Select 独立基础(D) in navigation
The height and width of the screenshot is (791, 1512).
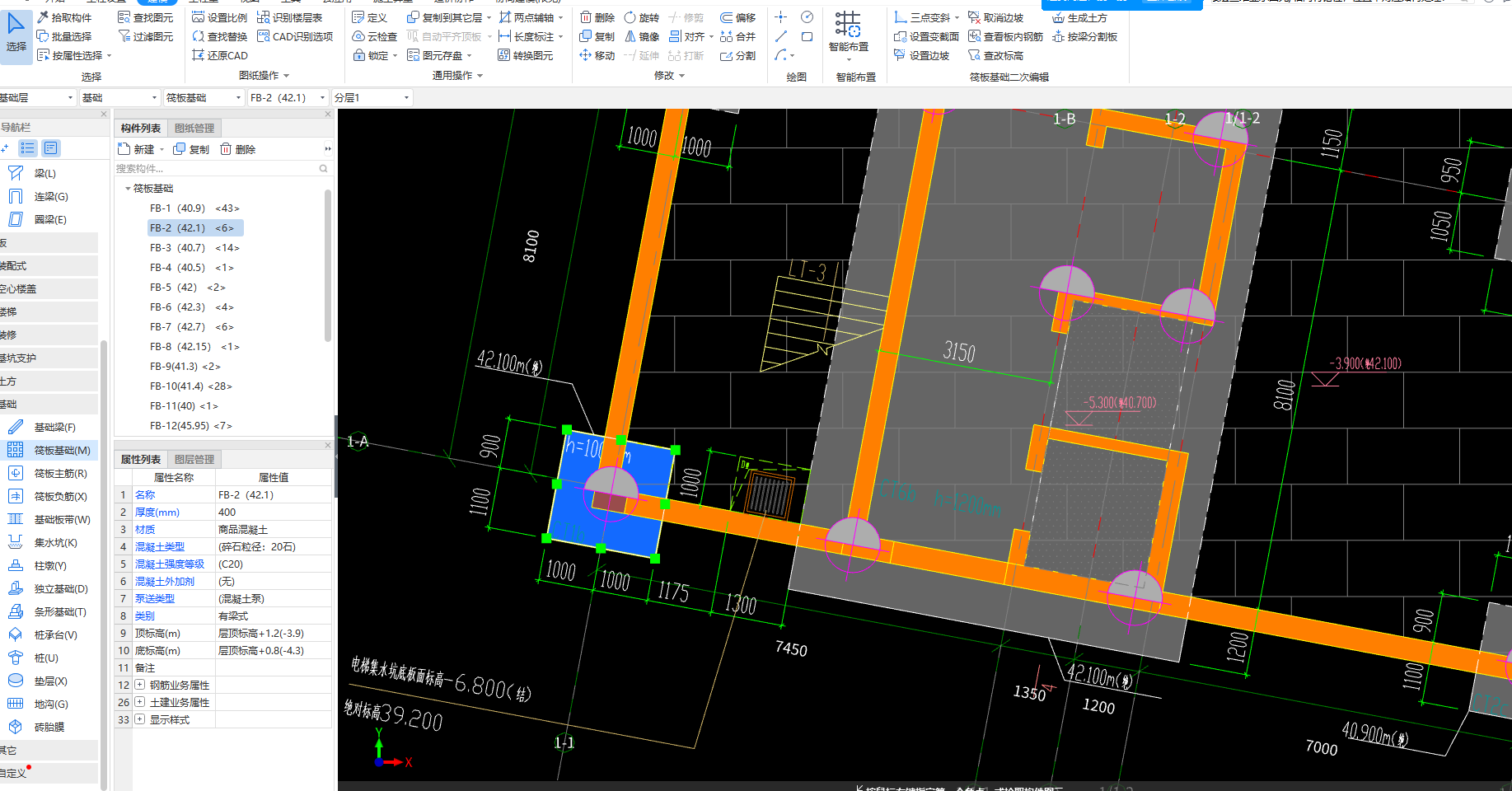[x=49, y=588]
